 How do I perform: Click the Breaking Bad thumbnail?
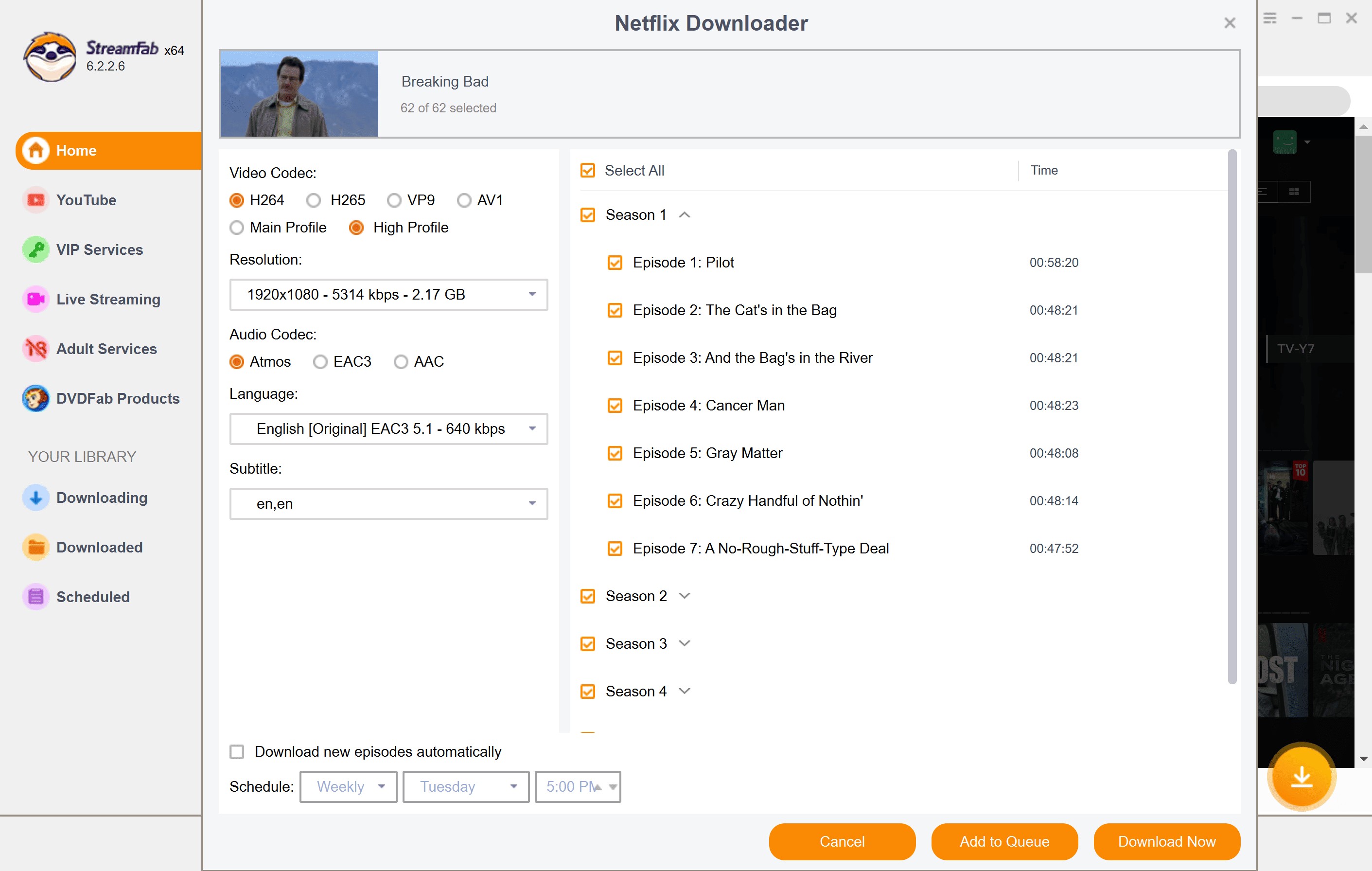(x=299, y=94)
